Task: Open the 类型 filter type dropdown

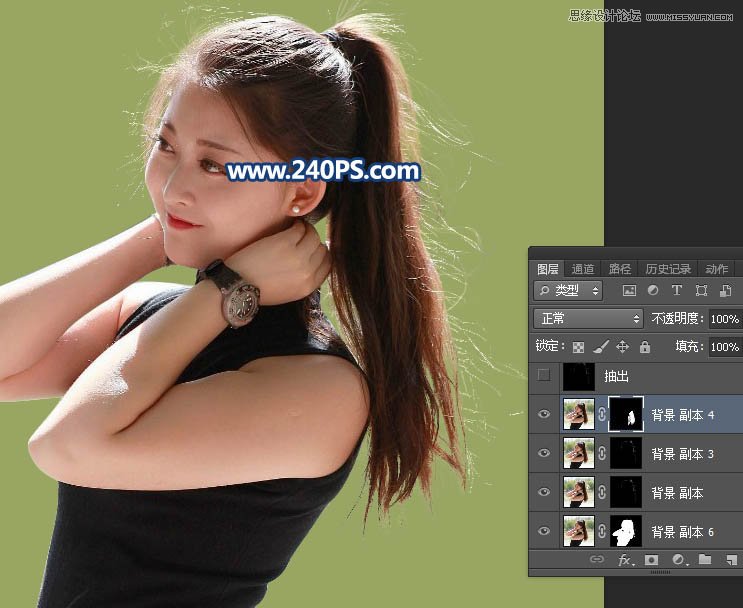Action: coord(568,290)
